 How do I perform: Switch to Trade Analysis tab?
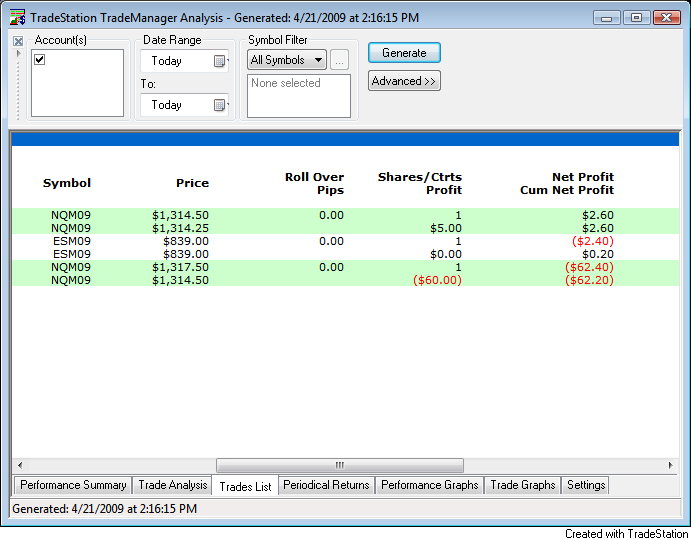tap(172, 485)
